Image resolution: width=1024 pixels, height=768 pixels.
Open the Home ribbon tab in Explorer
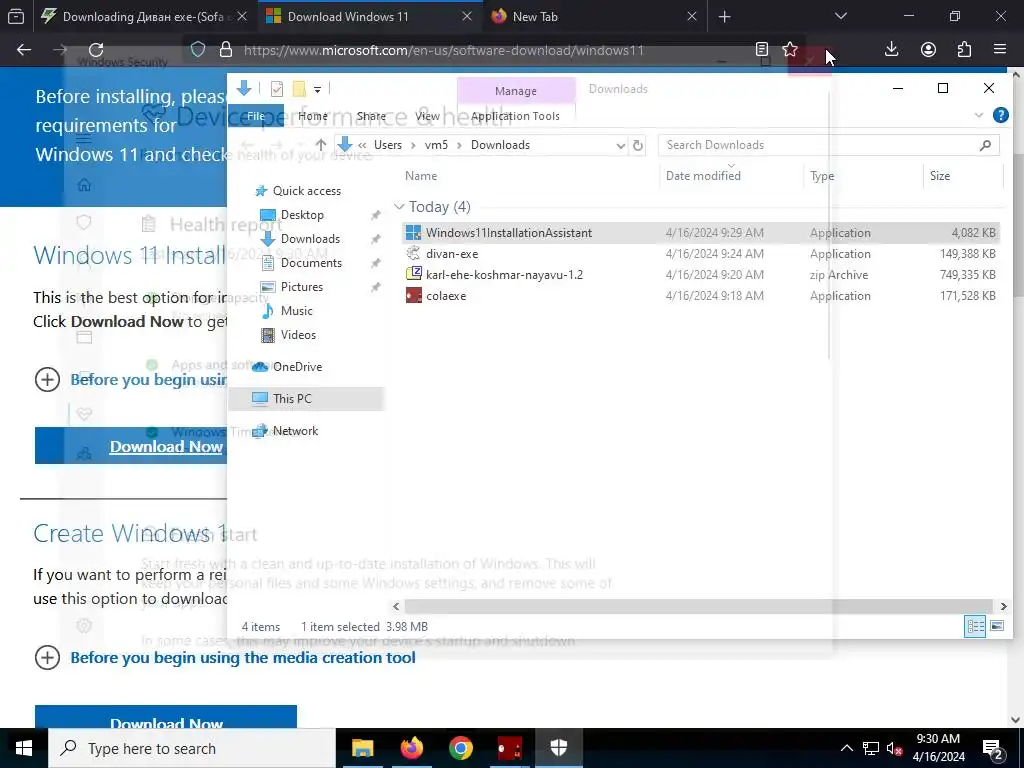point(313,116)
